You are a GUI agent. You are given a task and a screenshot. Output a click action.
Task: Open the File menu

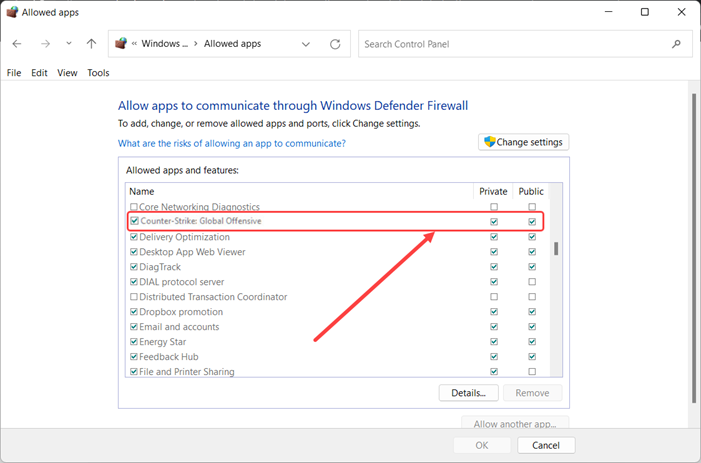[14, 73]
